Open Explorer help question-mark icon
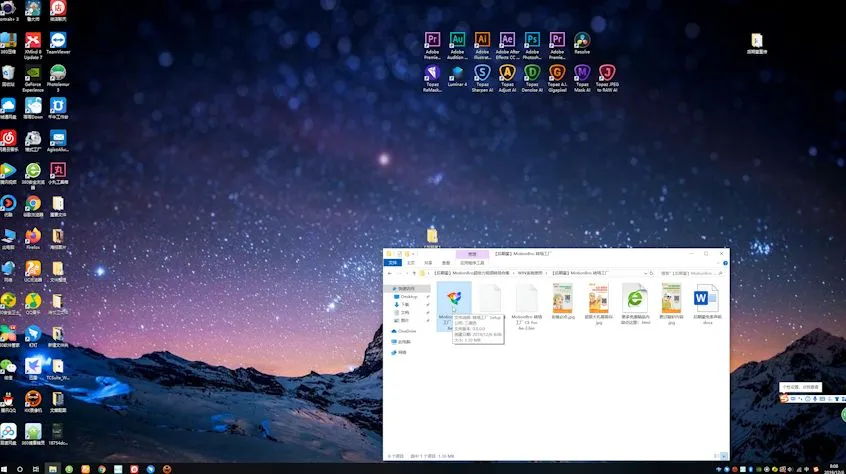Screen dimensions: 846x474 point(725,263)
